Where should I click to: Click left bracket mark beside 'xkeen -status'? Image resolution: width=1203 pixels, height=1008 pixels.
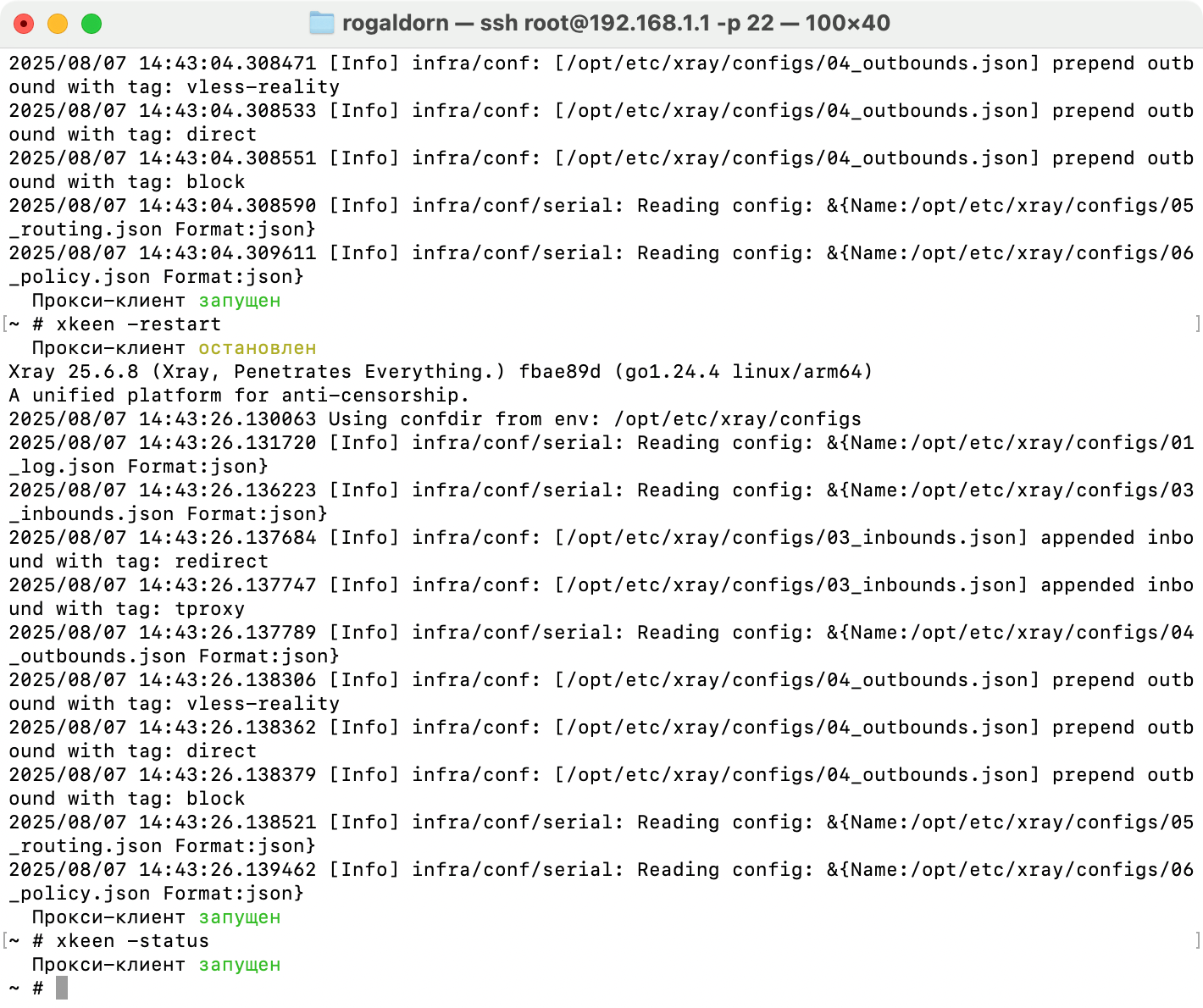[x=5, y=940]
